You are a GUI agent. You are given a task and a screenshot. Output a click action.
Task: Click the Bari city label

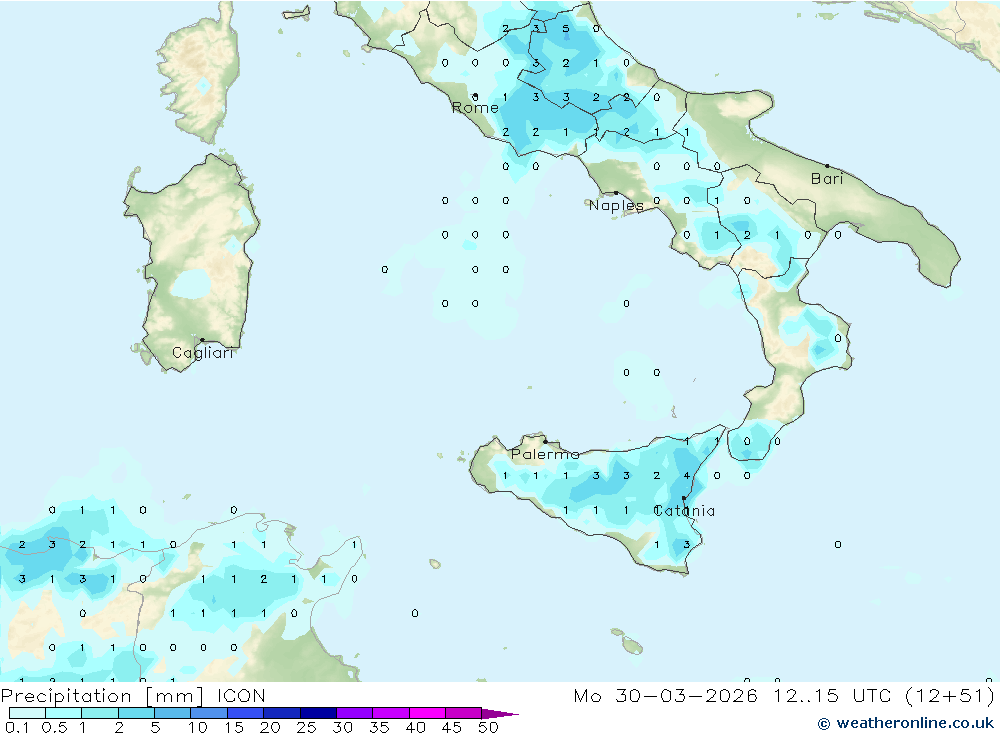pos(827,179)
